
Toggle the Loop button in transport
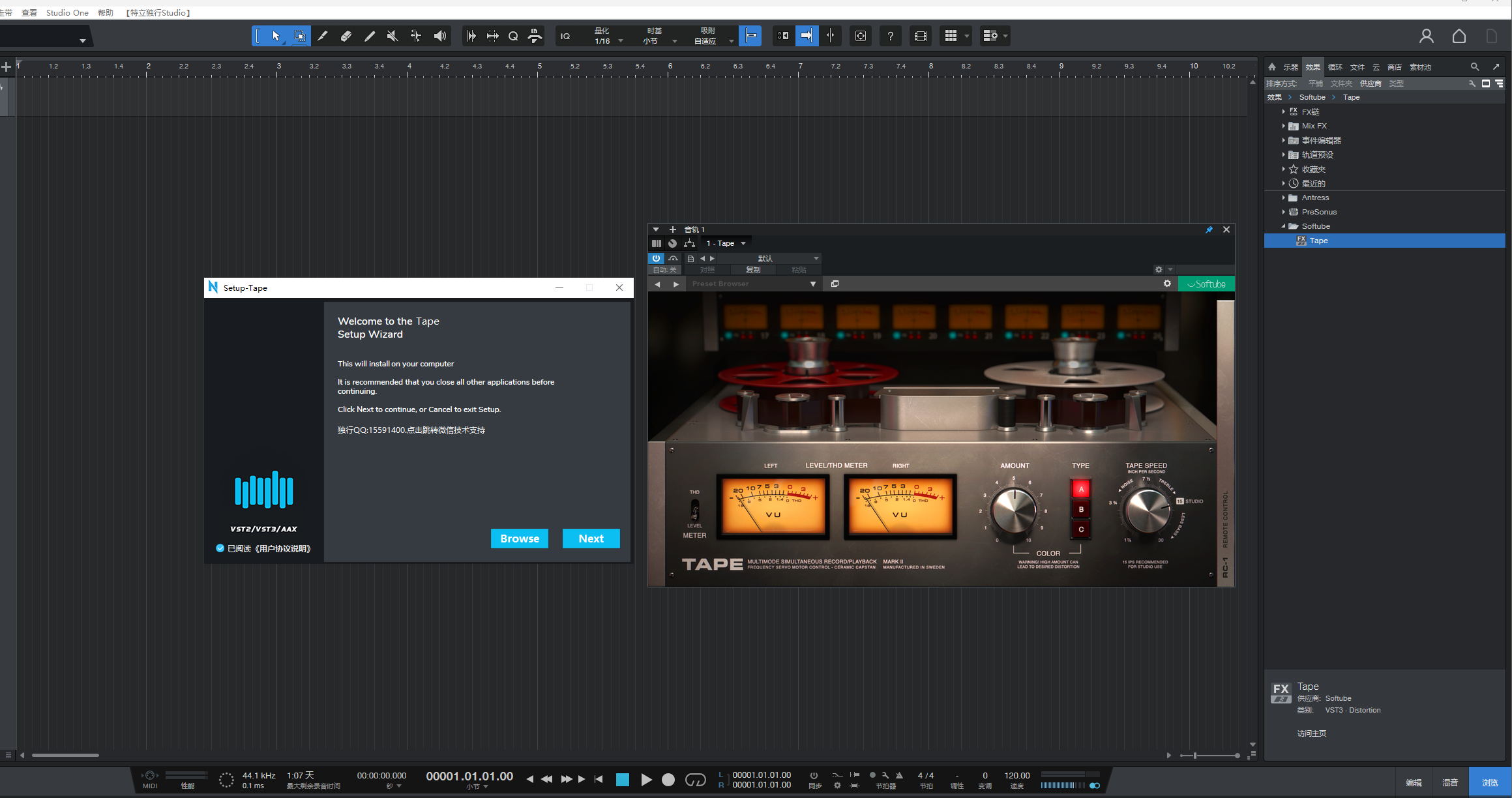point(695,780)
